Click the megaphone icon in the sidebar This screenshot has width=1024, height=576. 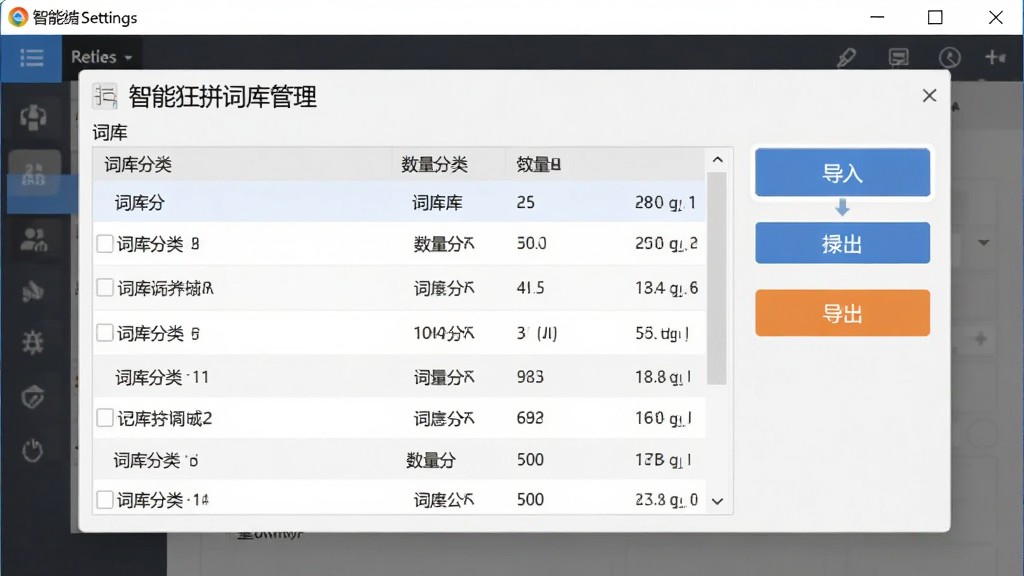pos(33,291)
